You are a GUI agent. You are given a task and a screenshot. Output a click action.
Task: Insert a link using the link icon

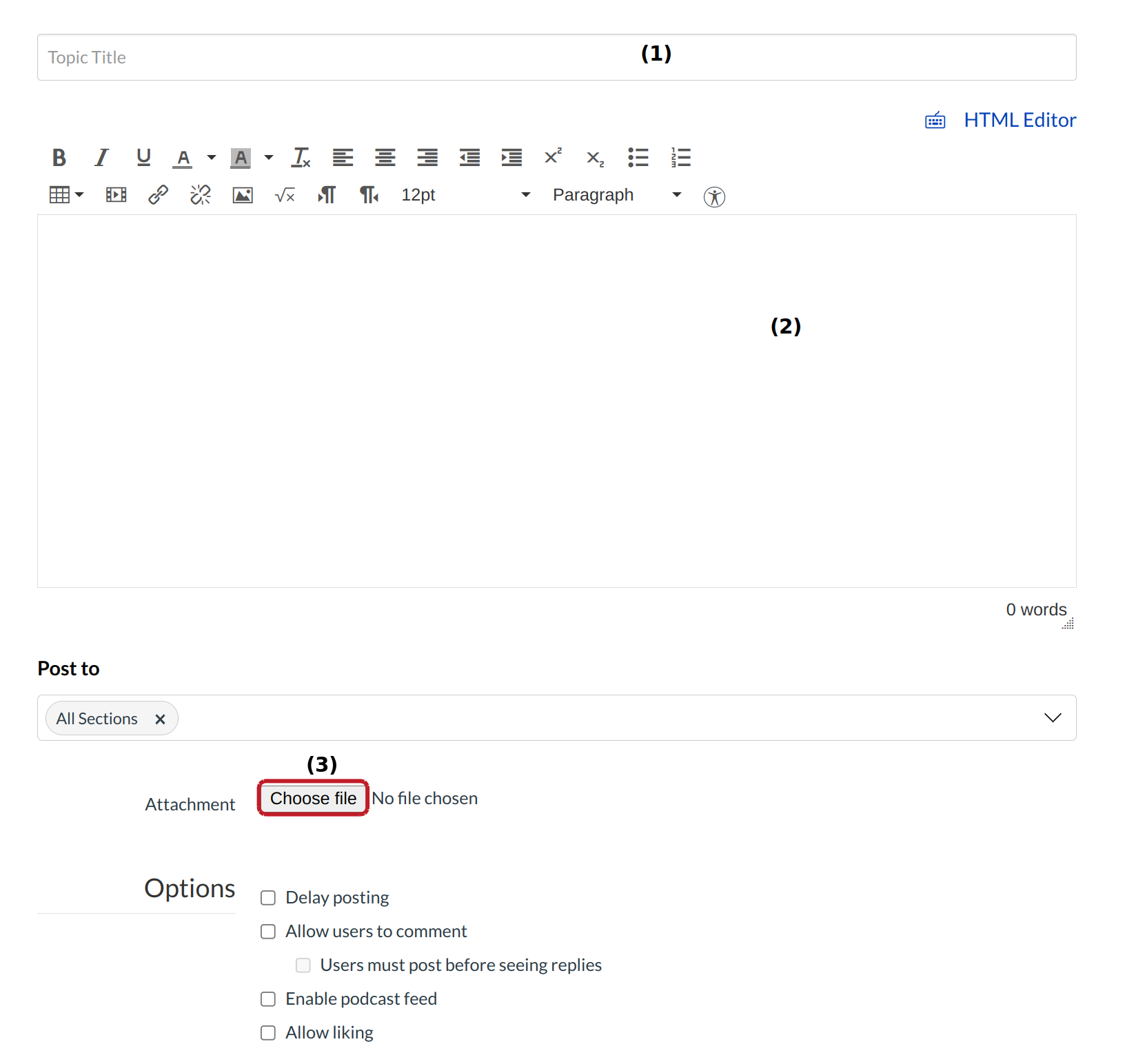[x=158, y=195]
